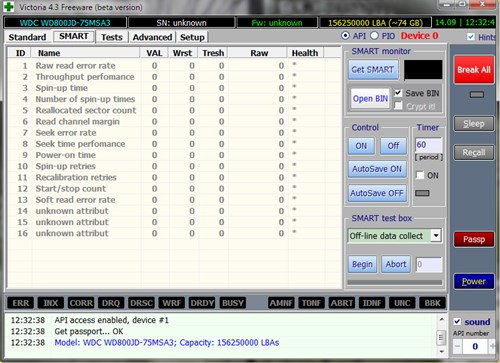This screenshot has width=500, height=363.
Task: Uncheck the Save BIN checkbox
Action: [x=398, y=93]
